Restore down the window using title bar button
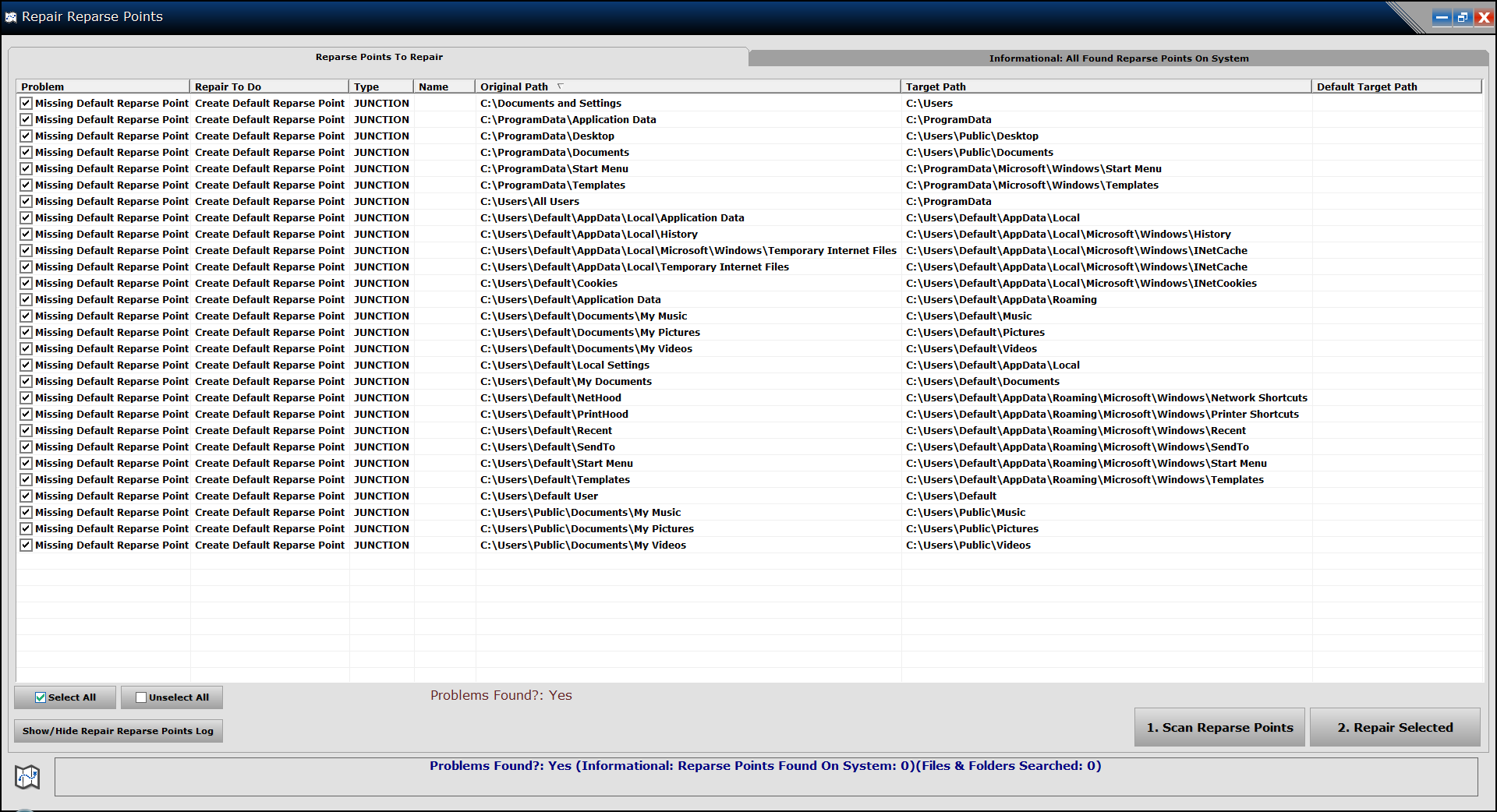 click(x=1463, y=17)
